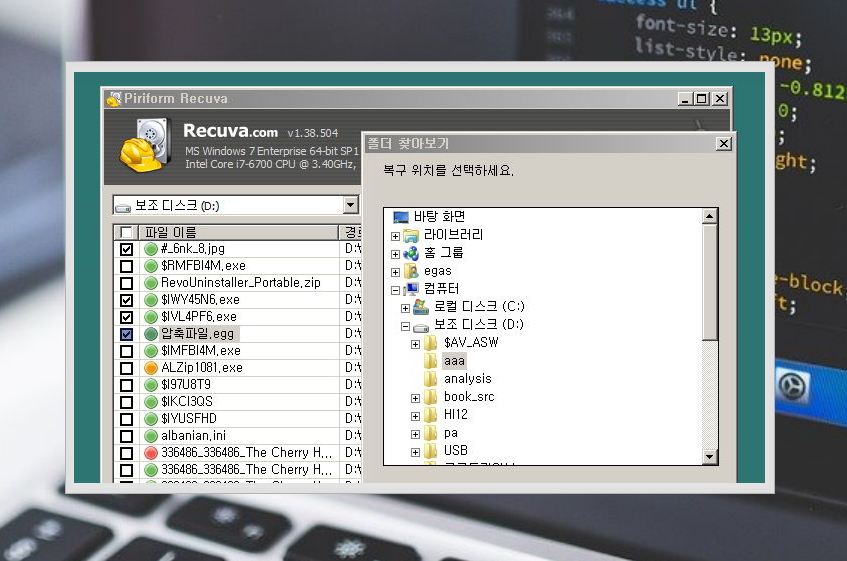
Task: Click the 라이브러리 library icon
Action: click(x=411, y=235)
